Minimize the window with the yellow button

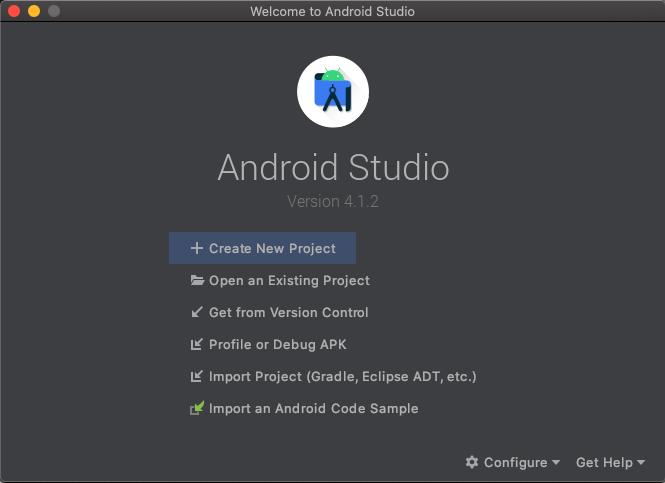click(34, 11)
